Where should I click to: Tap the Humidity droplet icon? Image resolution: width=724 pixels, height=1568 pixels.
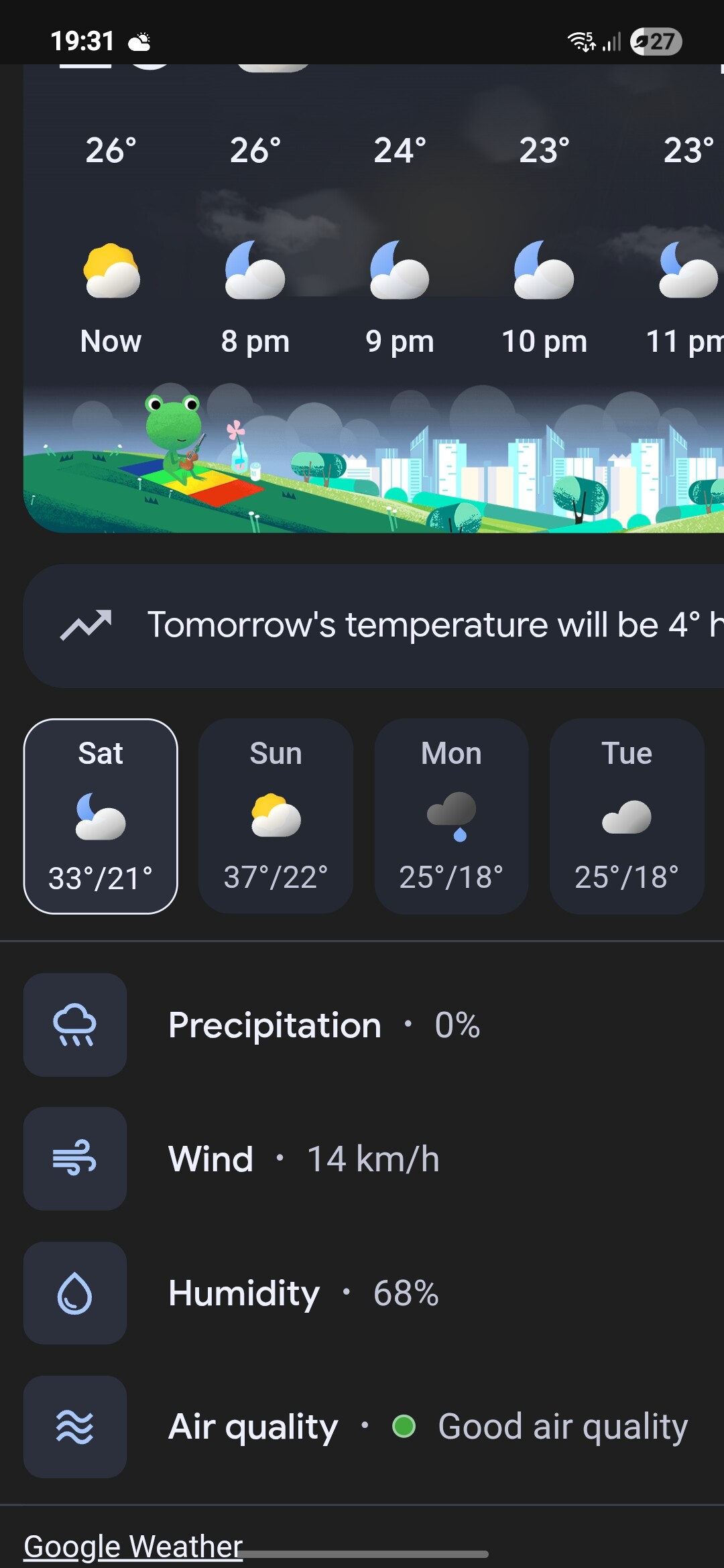(75, 1293)
